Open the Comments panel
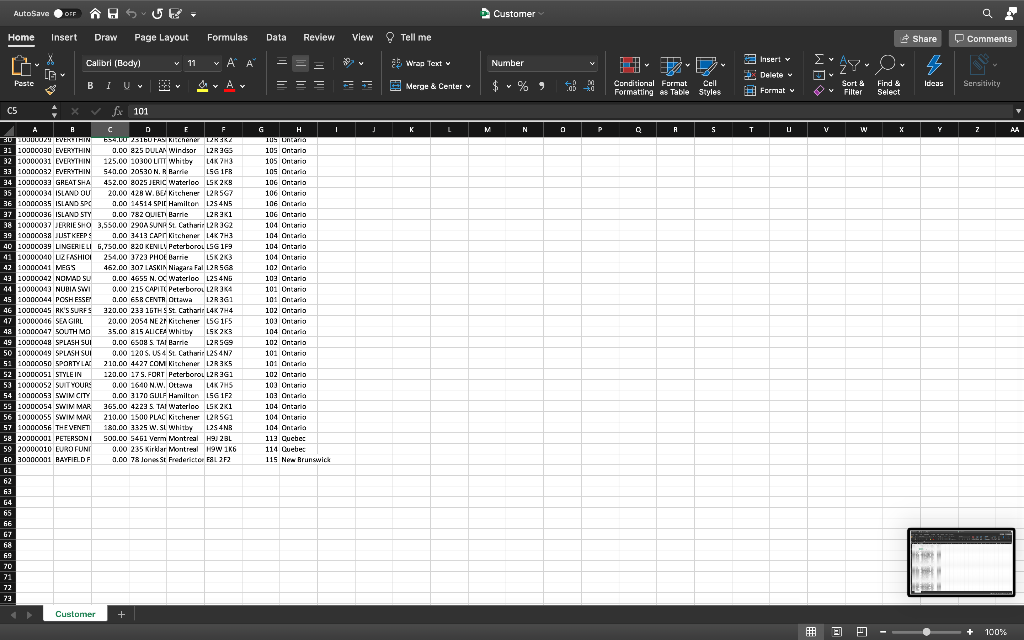This screenshot has width=1024, height=640. 982,37
